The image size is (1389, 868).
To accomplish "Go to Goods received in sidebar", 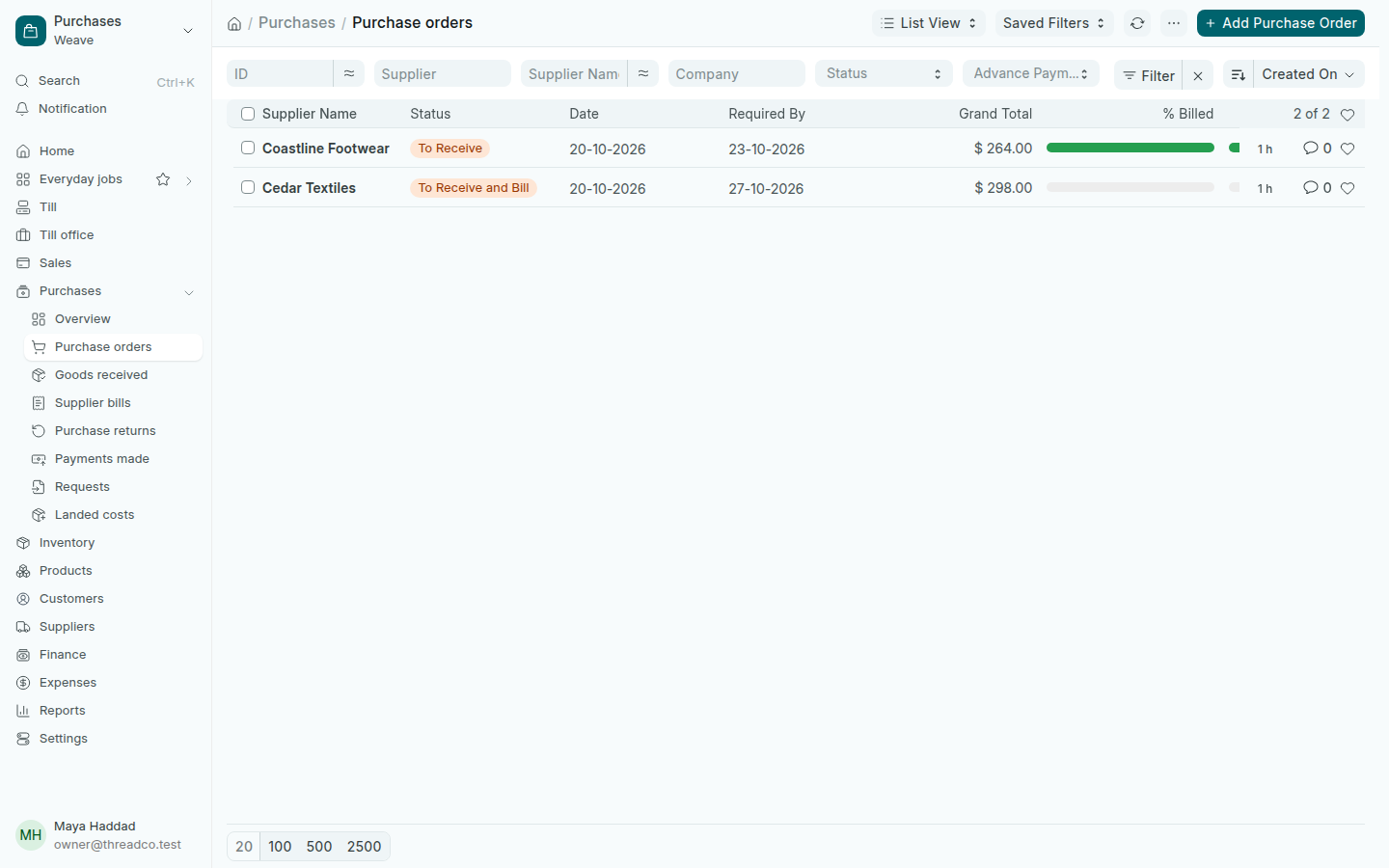I will 113,375.
